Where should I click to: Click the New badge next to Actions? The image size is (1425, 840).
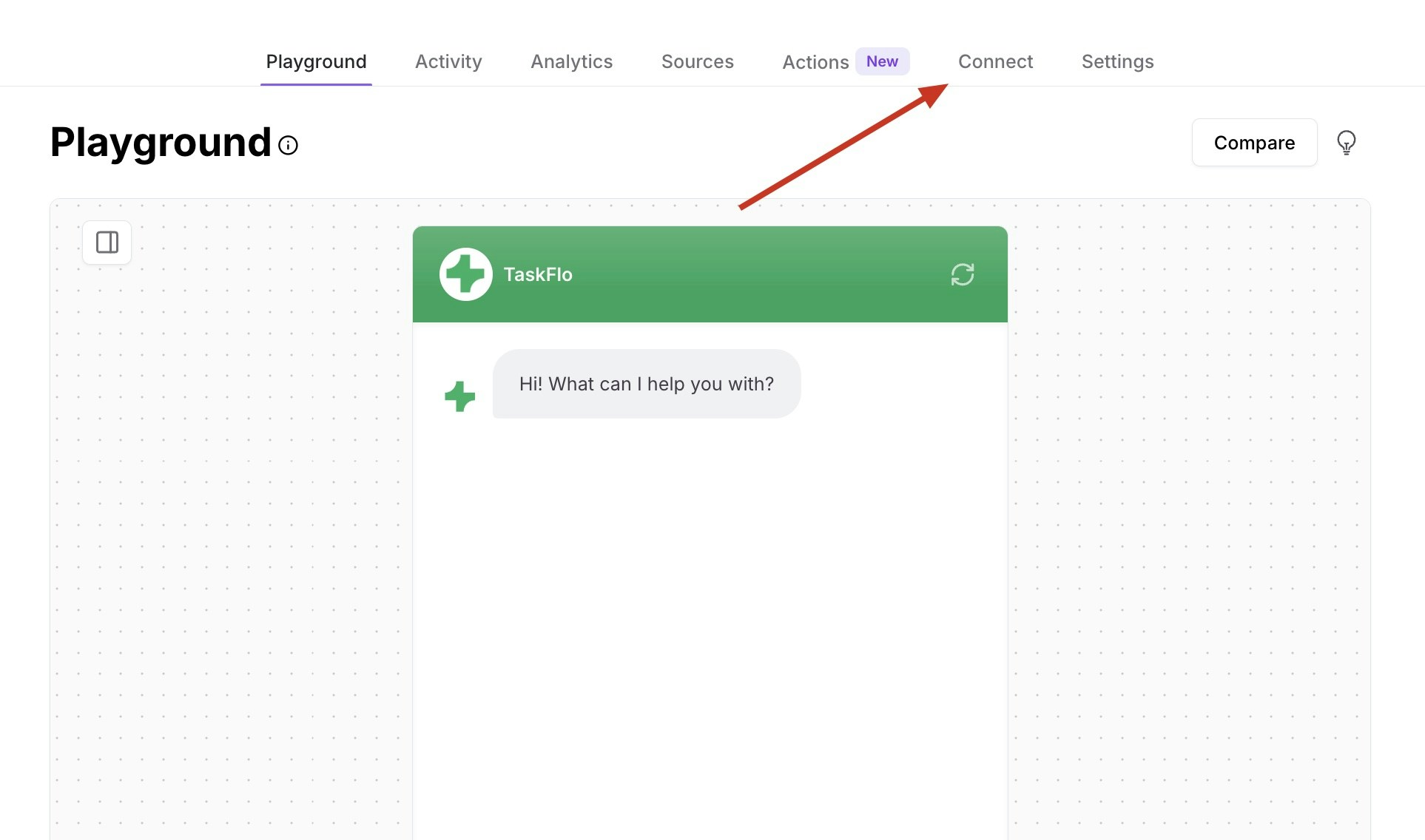pos(882,61)
